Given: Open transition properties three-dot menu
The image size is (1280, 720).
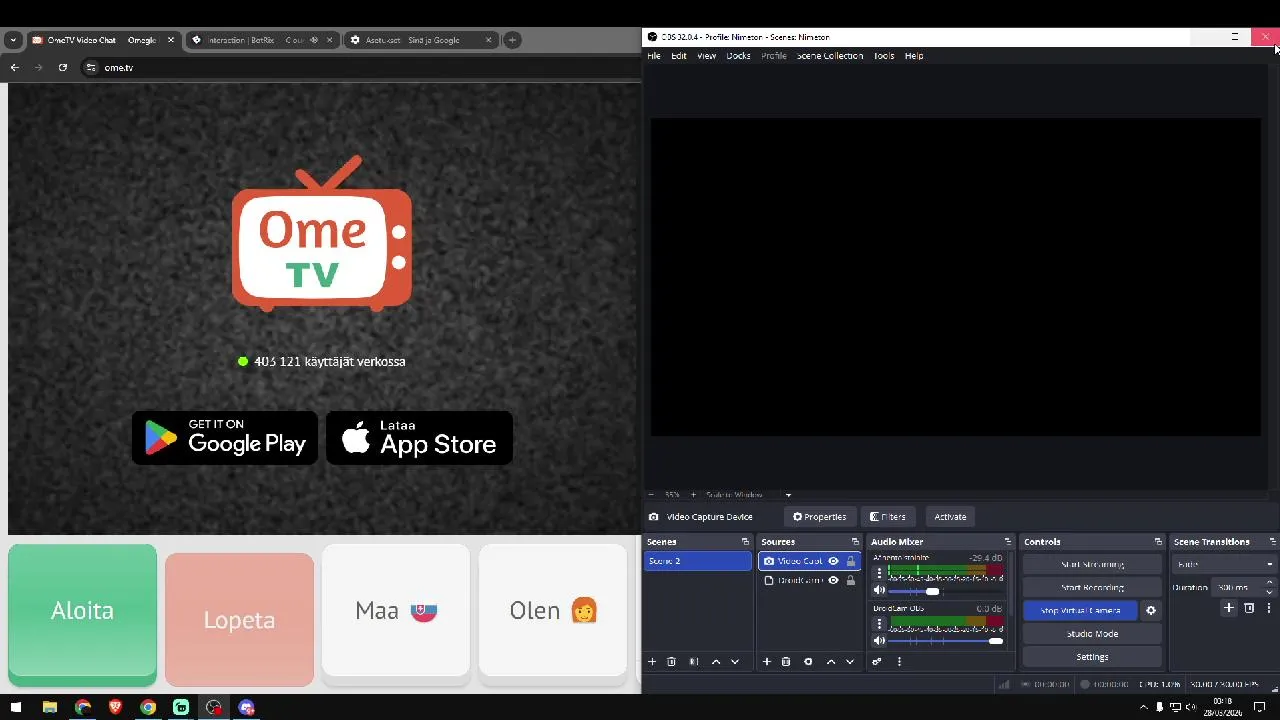Looking at the screenshot, I should pyautogui.click(x=1269, y=608).
